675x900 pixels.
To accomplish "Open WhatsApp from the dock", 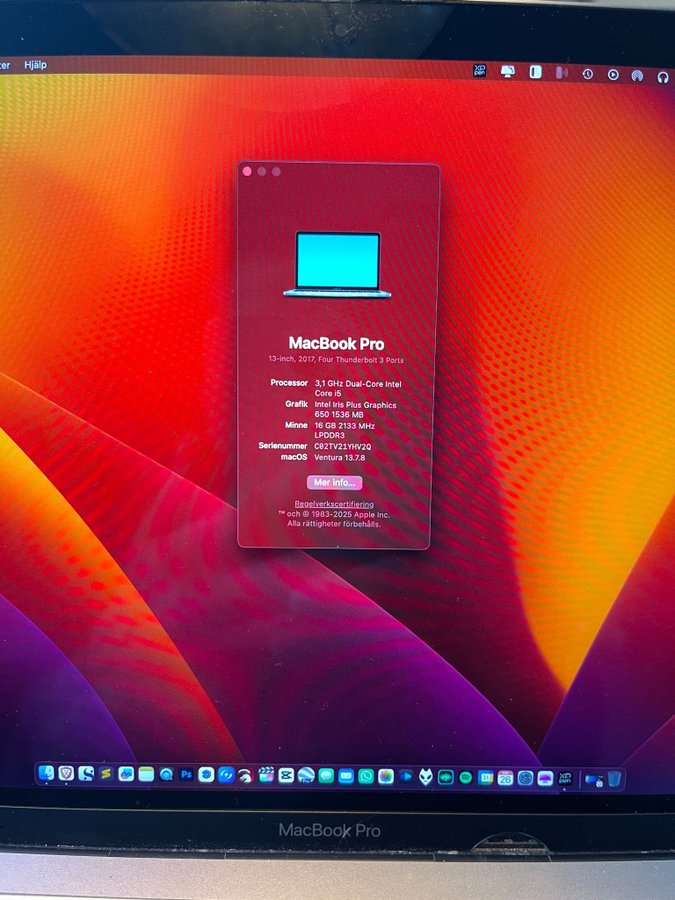I will [x=366, y=777].
